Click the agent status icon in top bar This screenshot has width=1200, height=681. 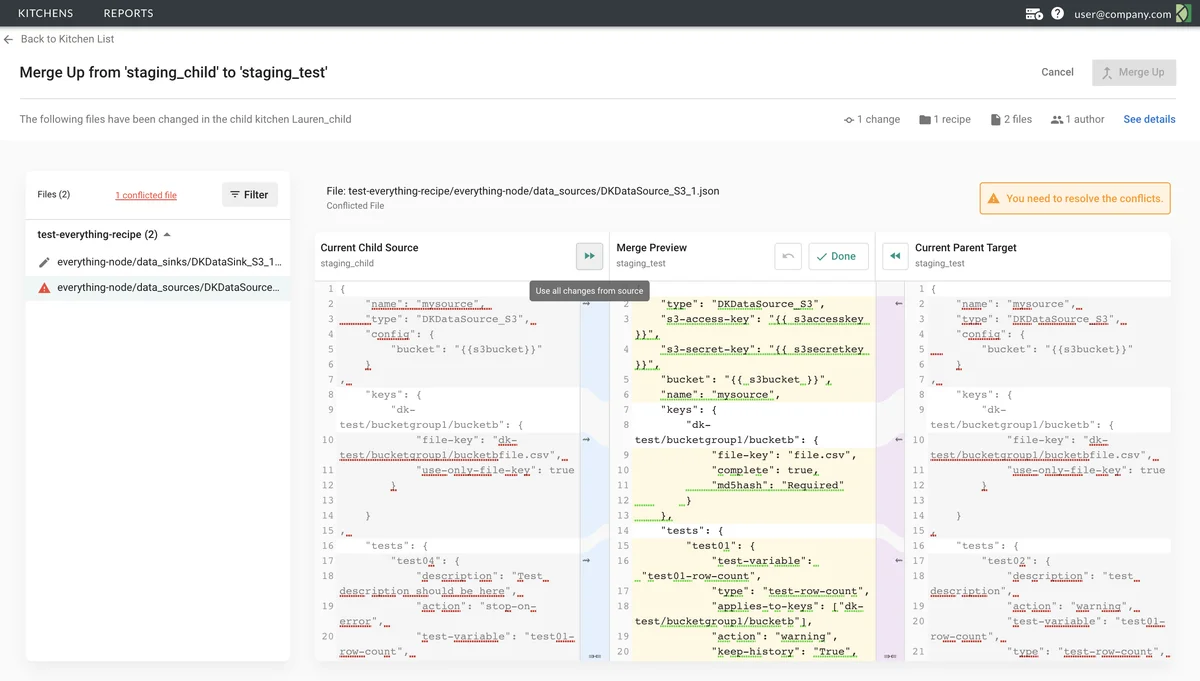coord(1034,14)
